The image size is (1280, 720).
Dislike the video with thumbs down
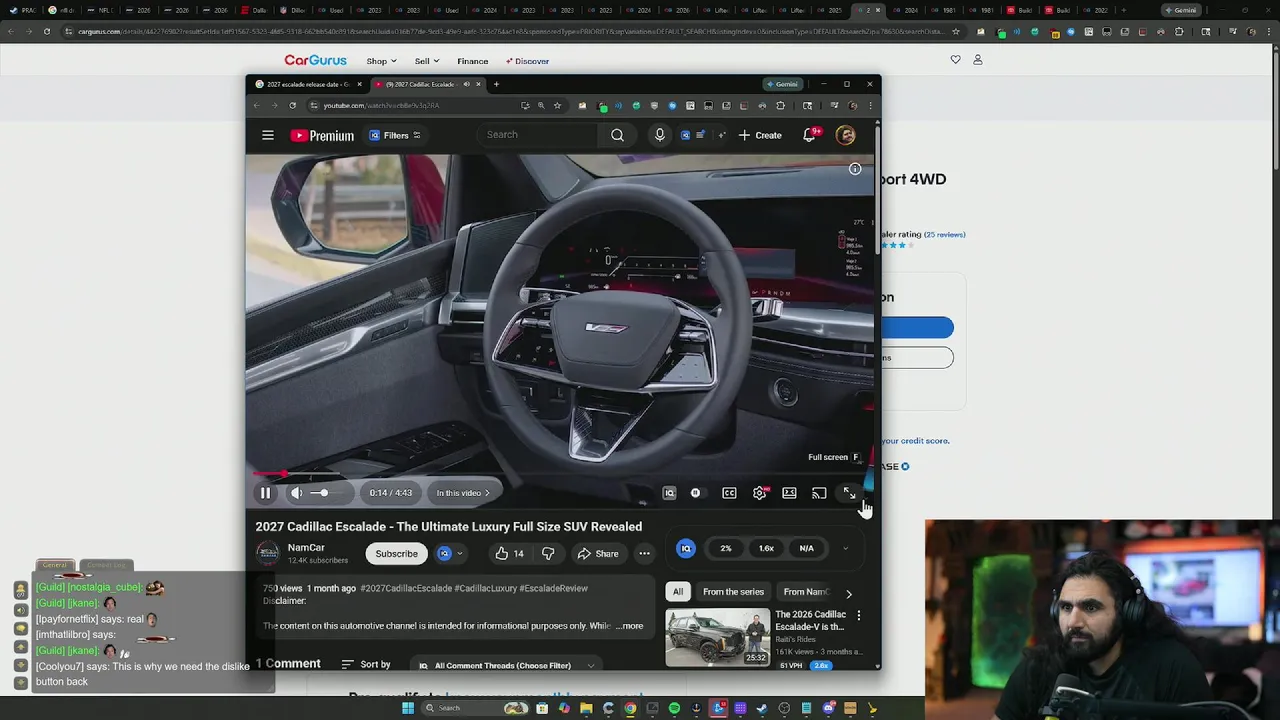(x=548, y=553)
